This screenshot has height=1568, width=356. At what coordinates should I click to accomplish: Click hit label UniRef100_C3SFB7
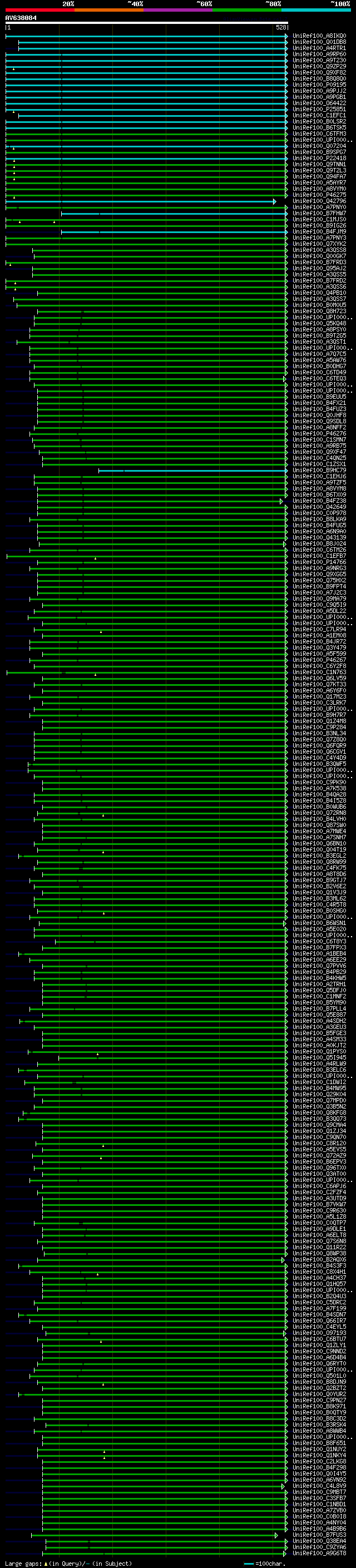(319, 1498)
